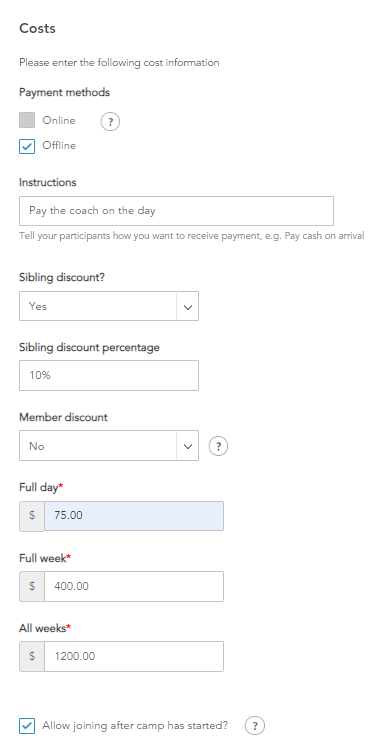The height and width of the screenshot is (750, 383).
Task: Select the Full day price field
Action: coord(134,516)
